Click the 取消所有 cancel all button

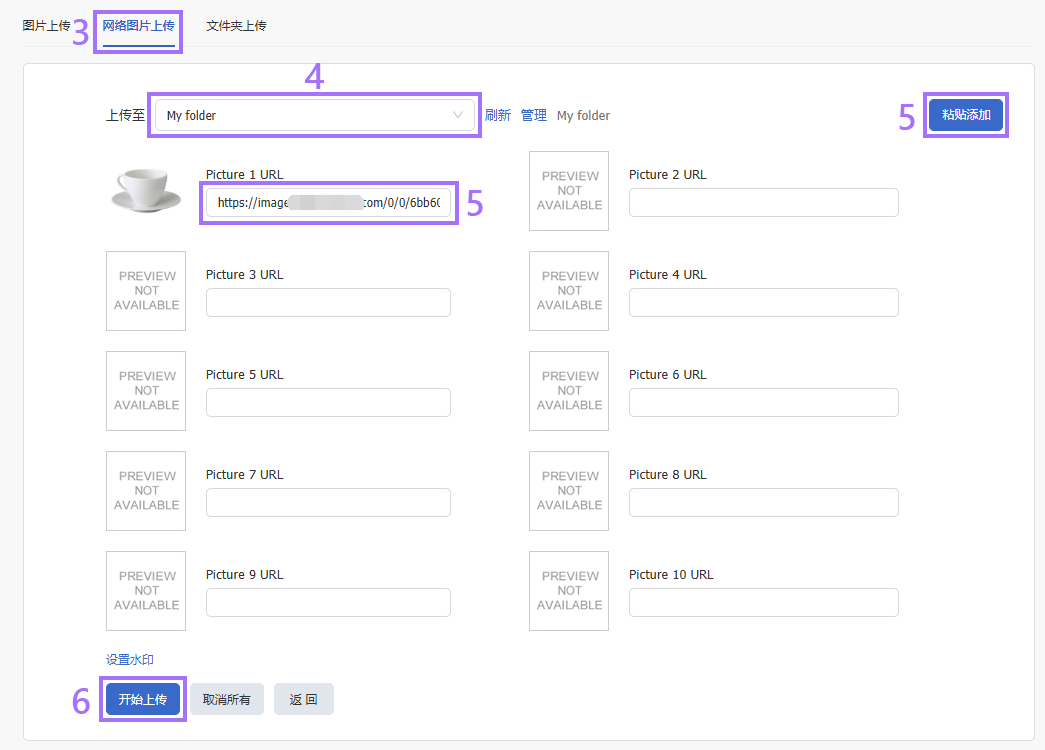tap(227, 700)
